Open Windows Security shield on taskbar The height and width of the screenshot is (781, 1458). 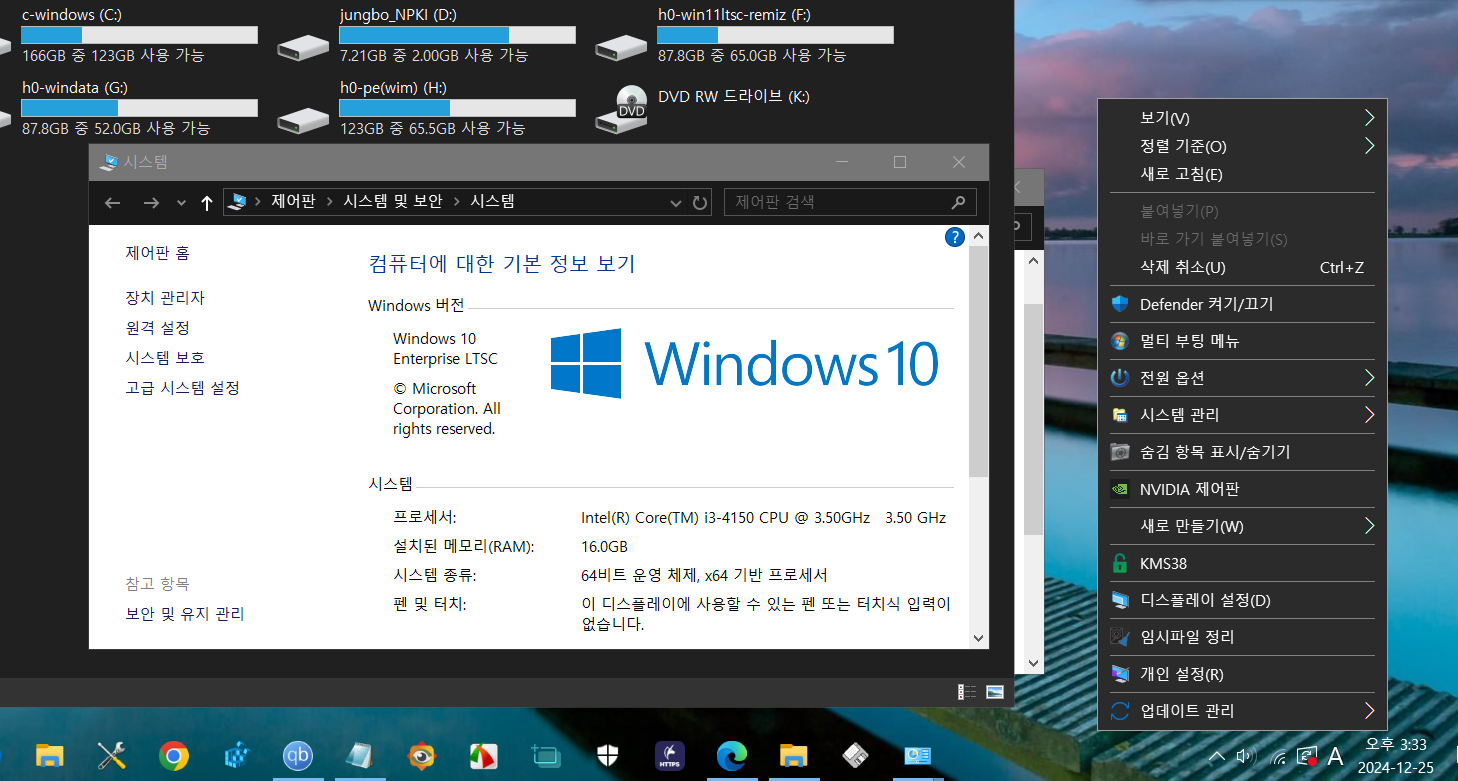tap(608, 756)
